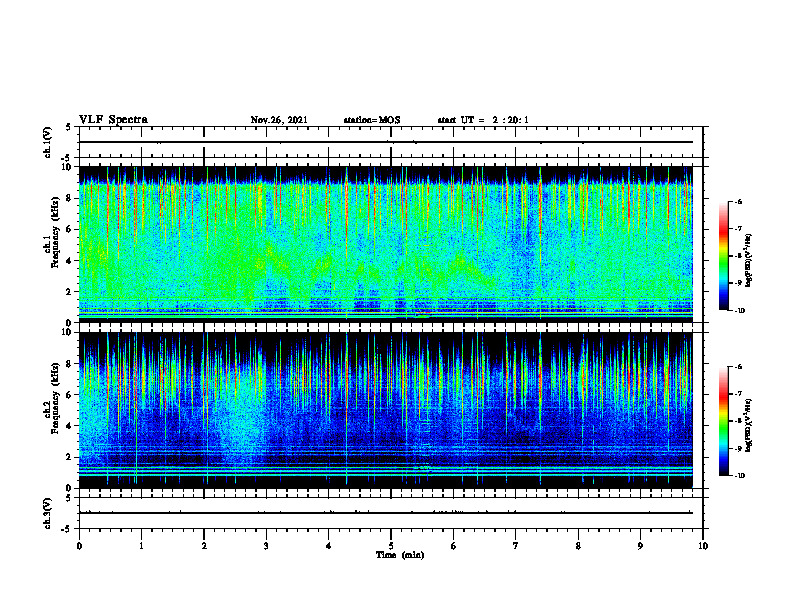Click time axis tick label "4"
The image size is (792, 612).
click(x=329, y=546)
